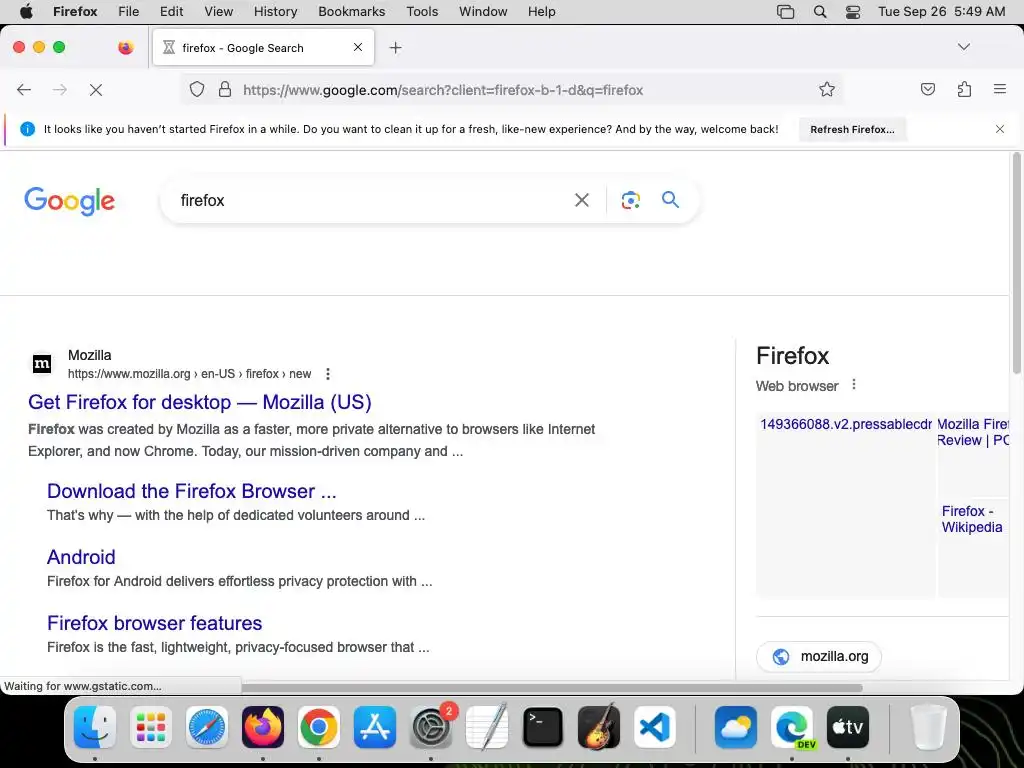
Task: Open Firefox browser features link
Action: pos(154,623)
